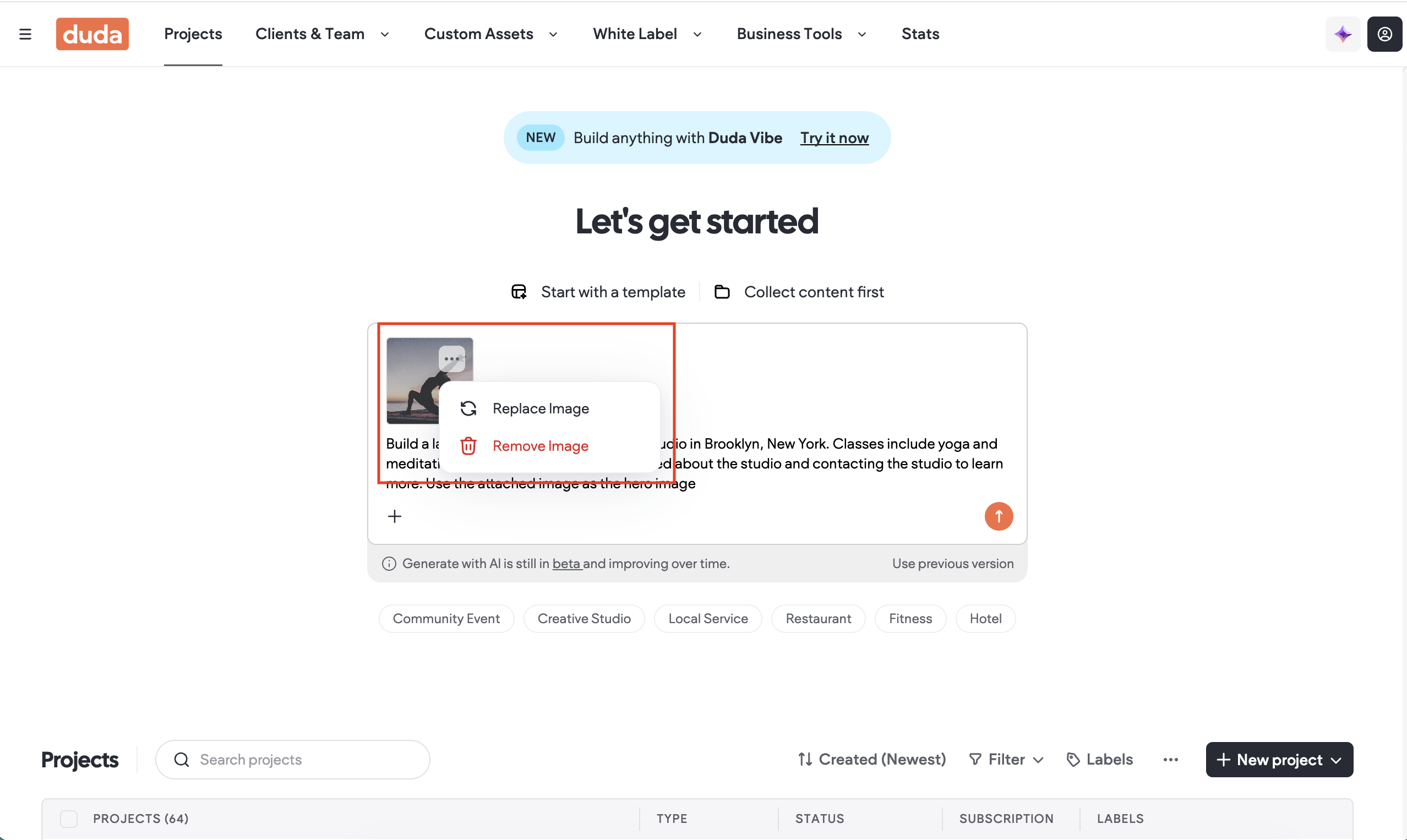Select the Hotel suggestion chip
The height and width of the screenshot is (840, 1407).
point(985,619)
